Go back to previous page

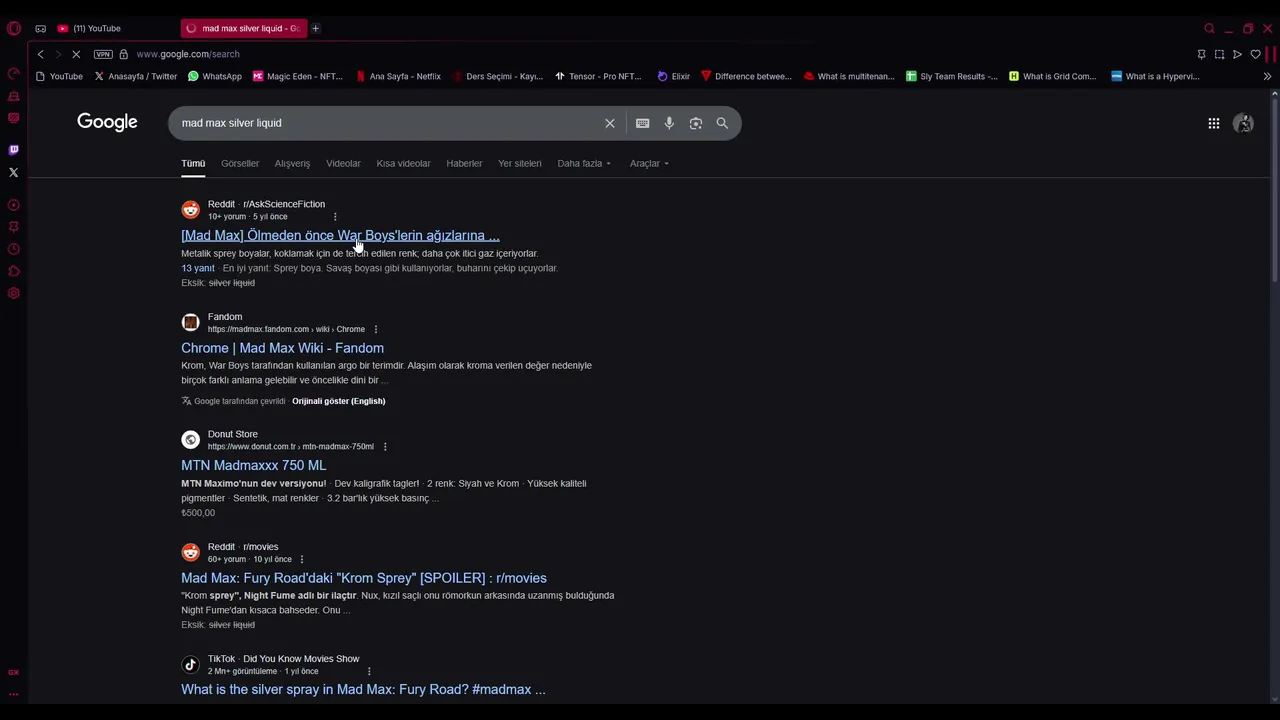(x=40, y=54)
